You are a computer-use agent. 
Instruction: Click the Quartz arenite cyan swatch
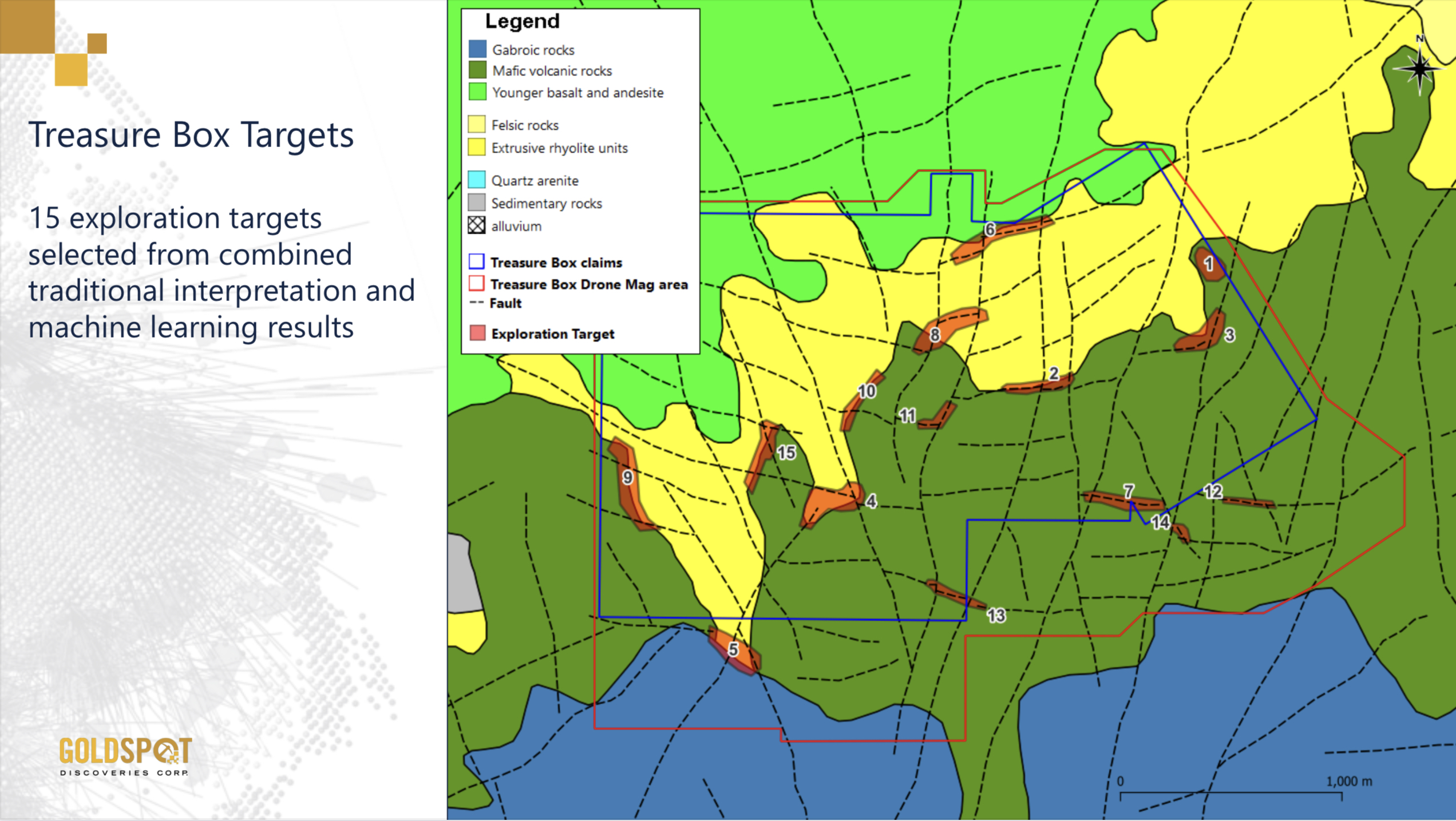tap(476, 180)
